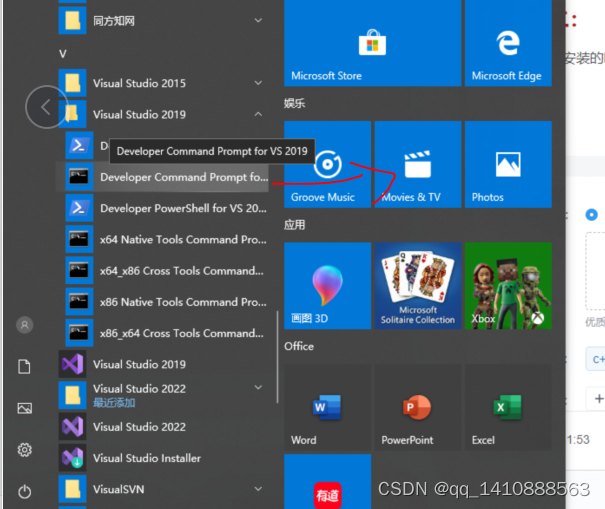
Task: Select Developer PowerShell for VS 20... text
Action: coord(183,208)
